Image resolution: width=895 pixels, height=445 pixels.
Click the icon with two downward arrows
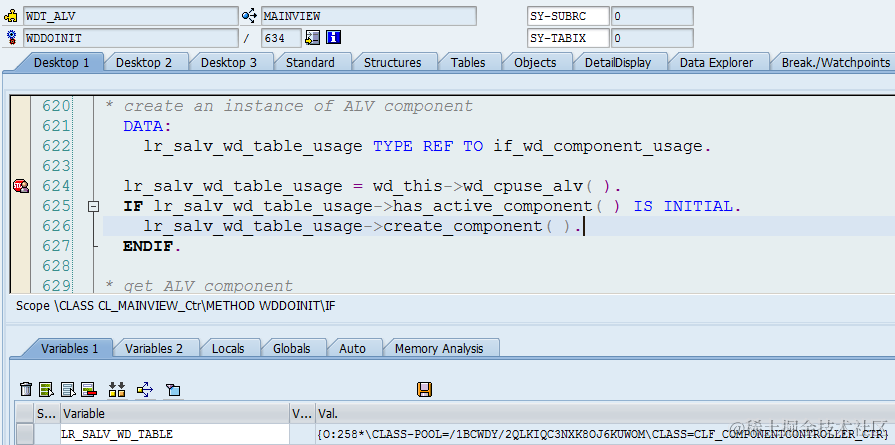117,390
